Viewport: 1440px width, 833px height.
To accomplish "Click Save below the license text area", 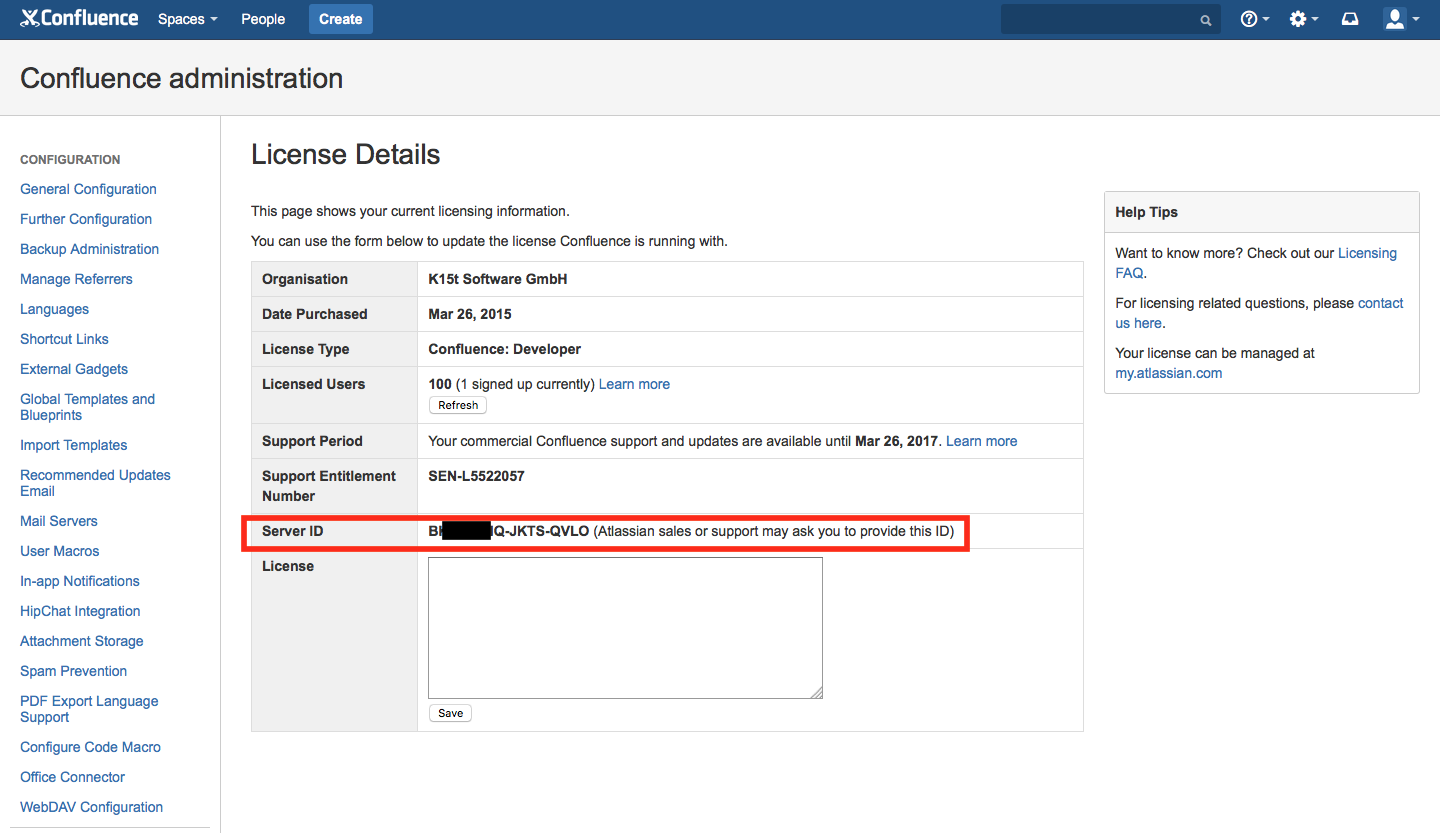I will pyautogui.click(x=450, y=713).
